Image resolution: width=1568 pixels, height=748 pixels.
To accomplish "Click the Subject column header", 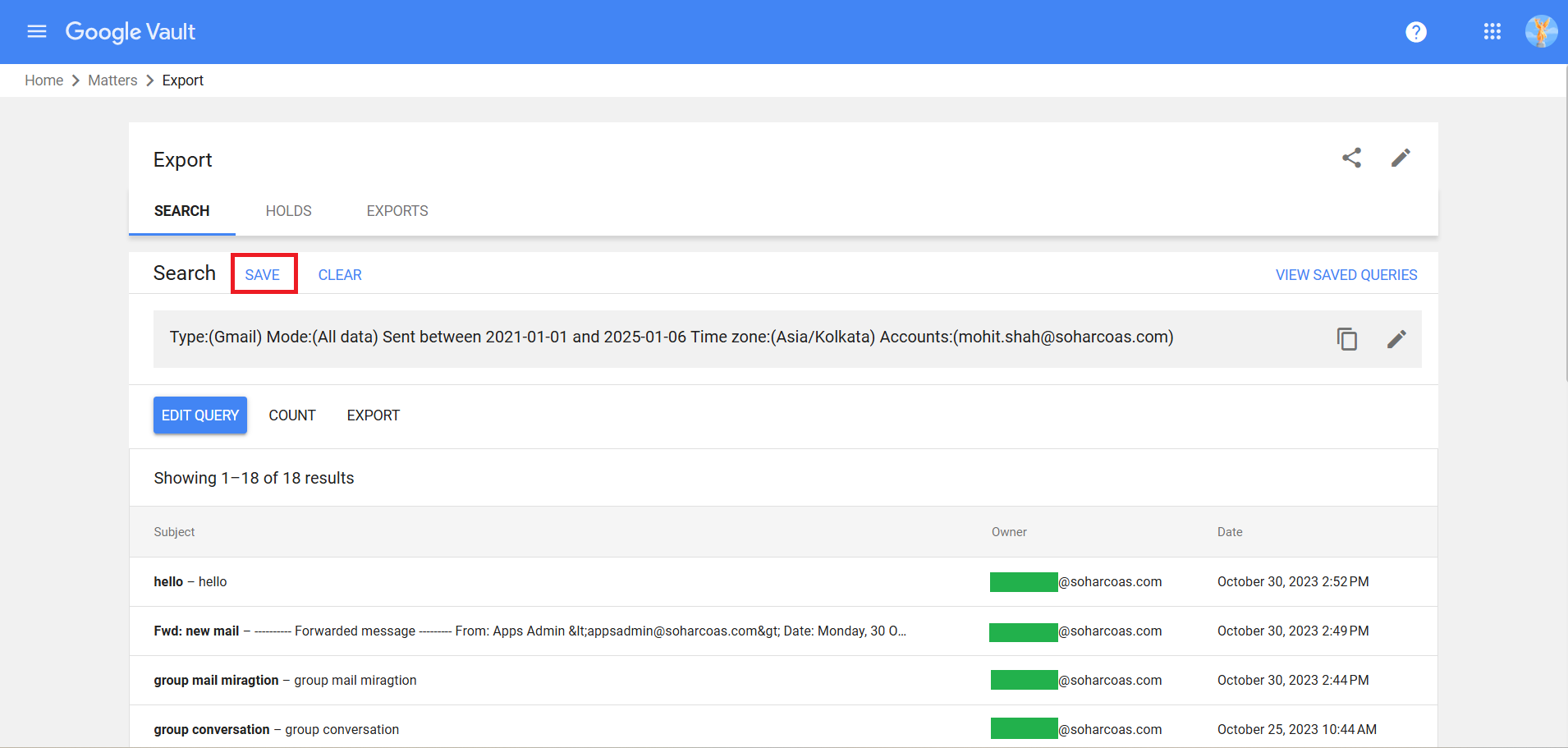I will (x=174, y=532).
